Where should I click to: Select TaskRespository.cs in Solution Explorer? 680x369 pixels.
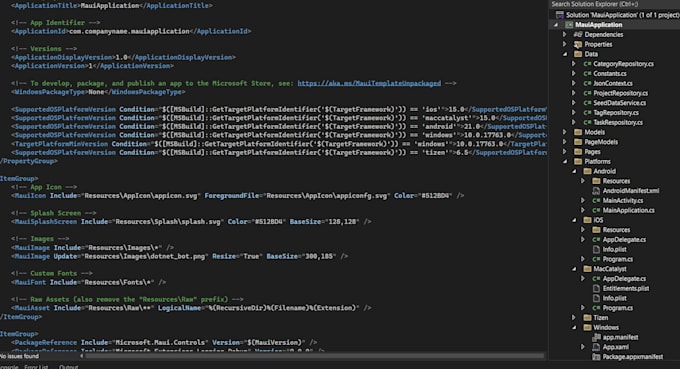click(x=618, y=122)
